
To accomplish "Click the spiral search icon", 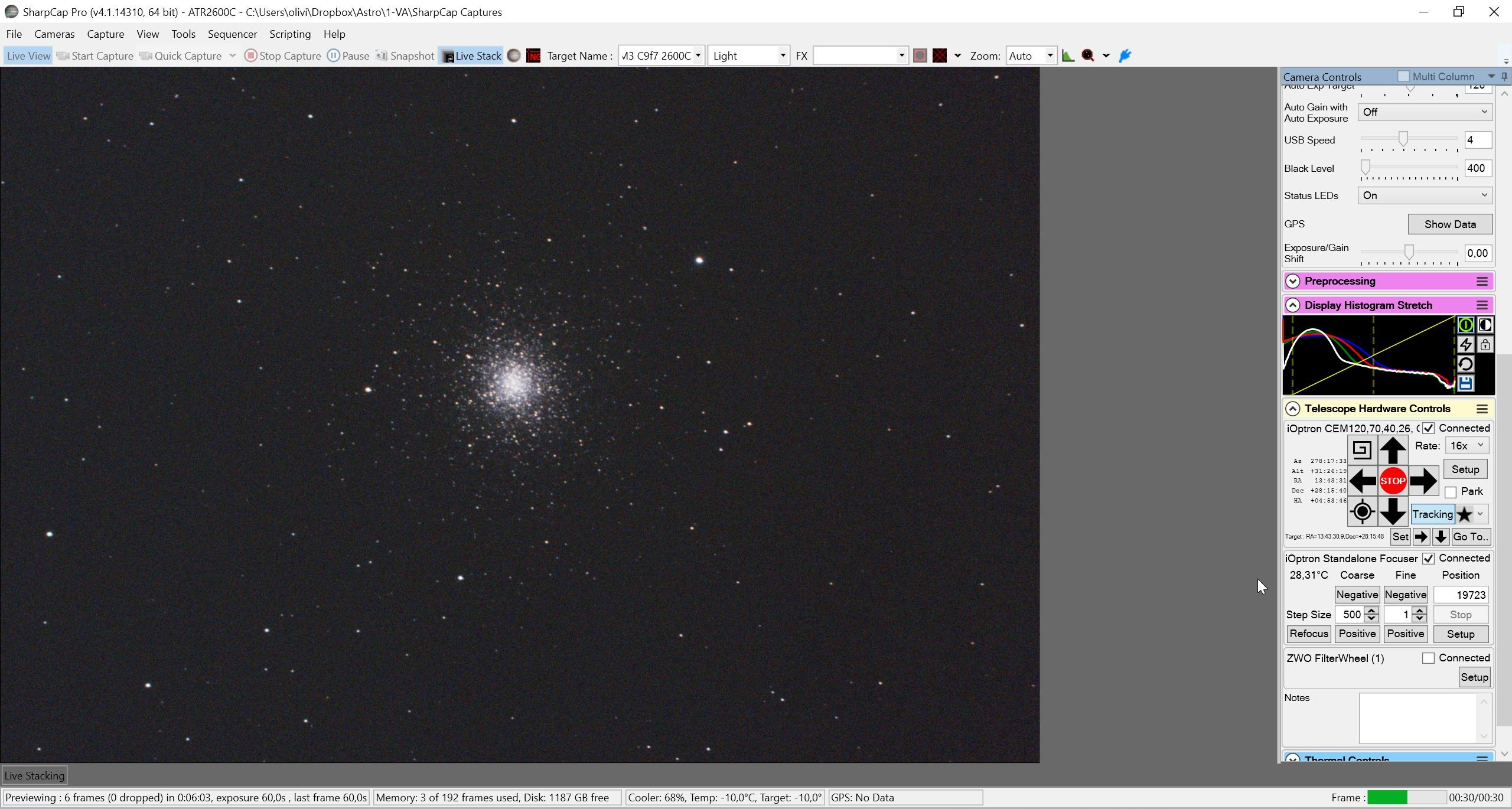I will coord(1362,450).
